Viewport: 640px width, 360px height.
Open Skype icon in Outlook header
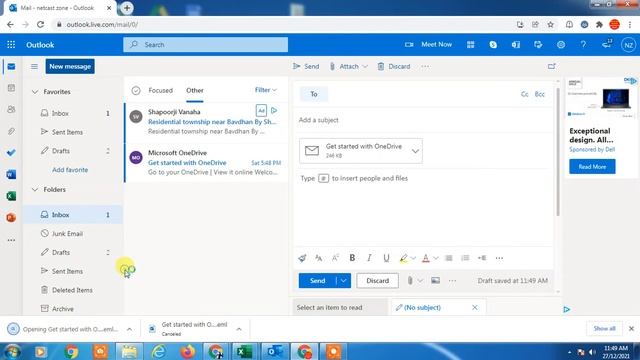pyautogui.click(x=493, y=44)
